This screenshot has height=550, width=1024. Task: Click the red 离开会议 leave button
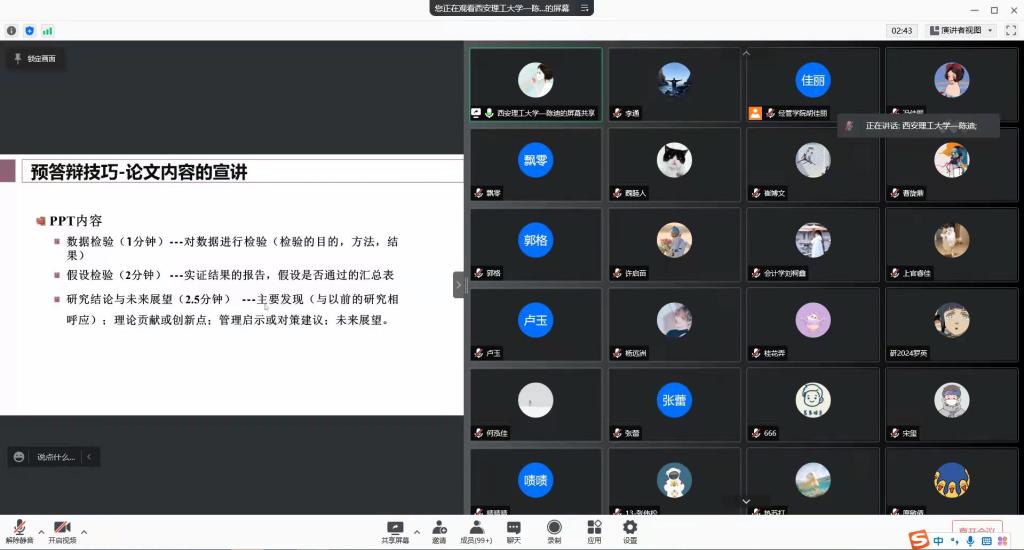[976, 530]
